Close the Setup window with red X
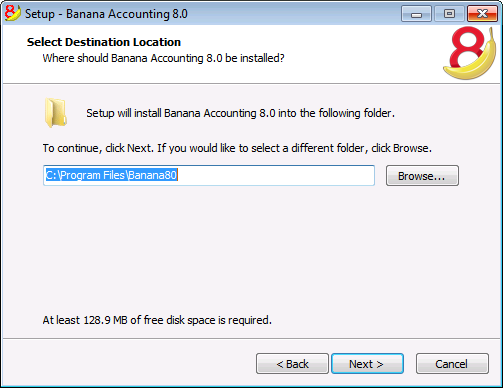 (482, 14)
